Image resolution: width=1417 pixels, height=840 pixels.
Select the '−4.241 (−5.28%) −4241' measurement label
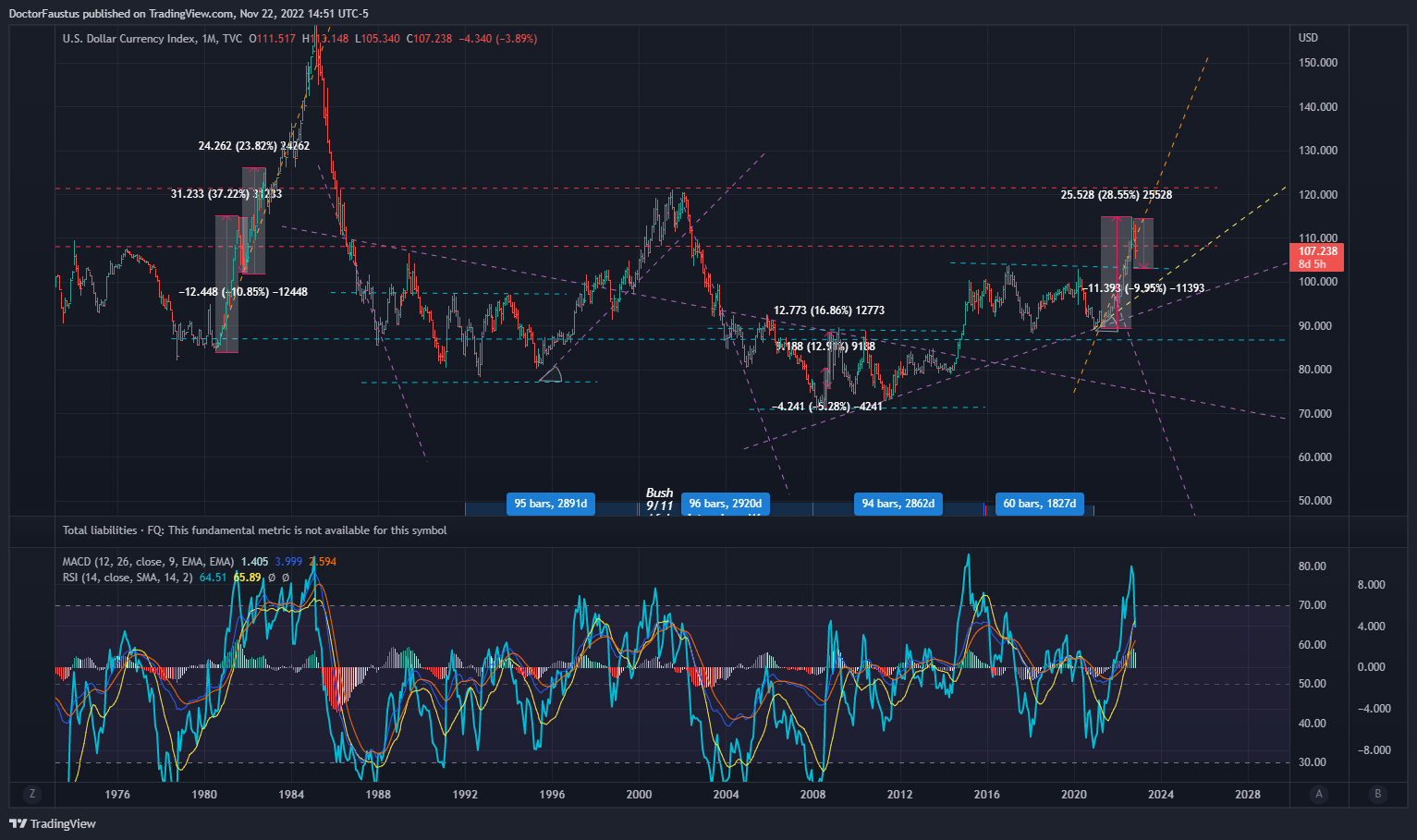pyautogui.click(x=827, y=407)
